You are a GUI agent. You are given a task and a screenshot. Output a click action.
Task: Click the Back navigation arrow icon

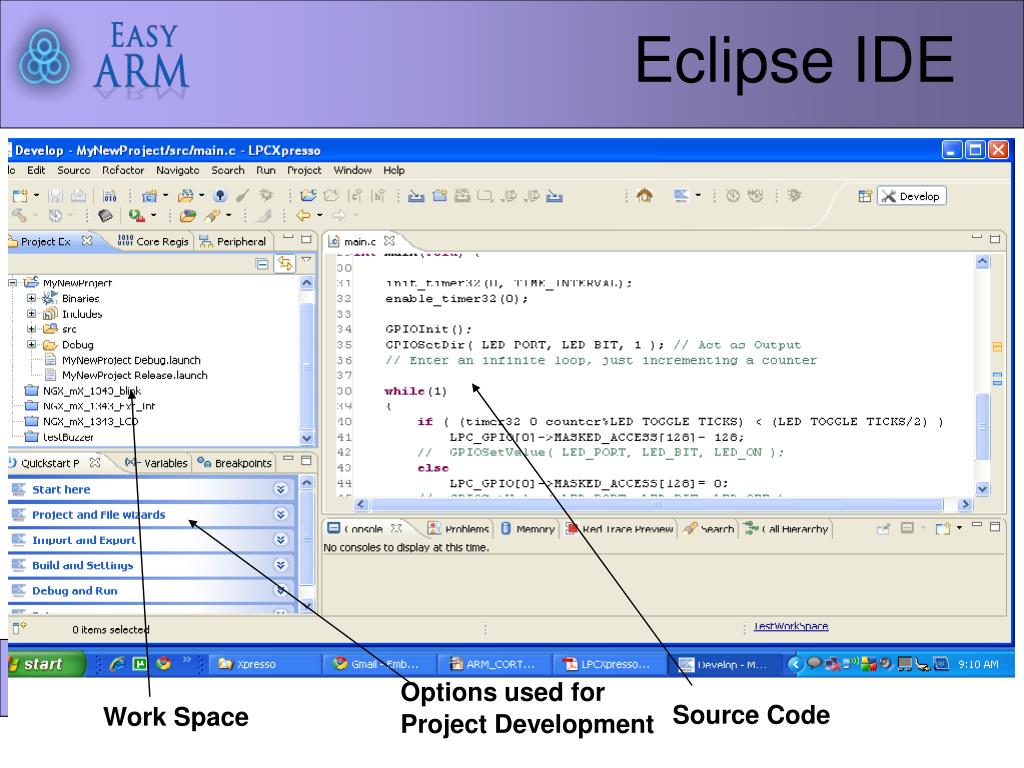tap(304, 215)
